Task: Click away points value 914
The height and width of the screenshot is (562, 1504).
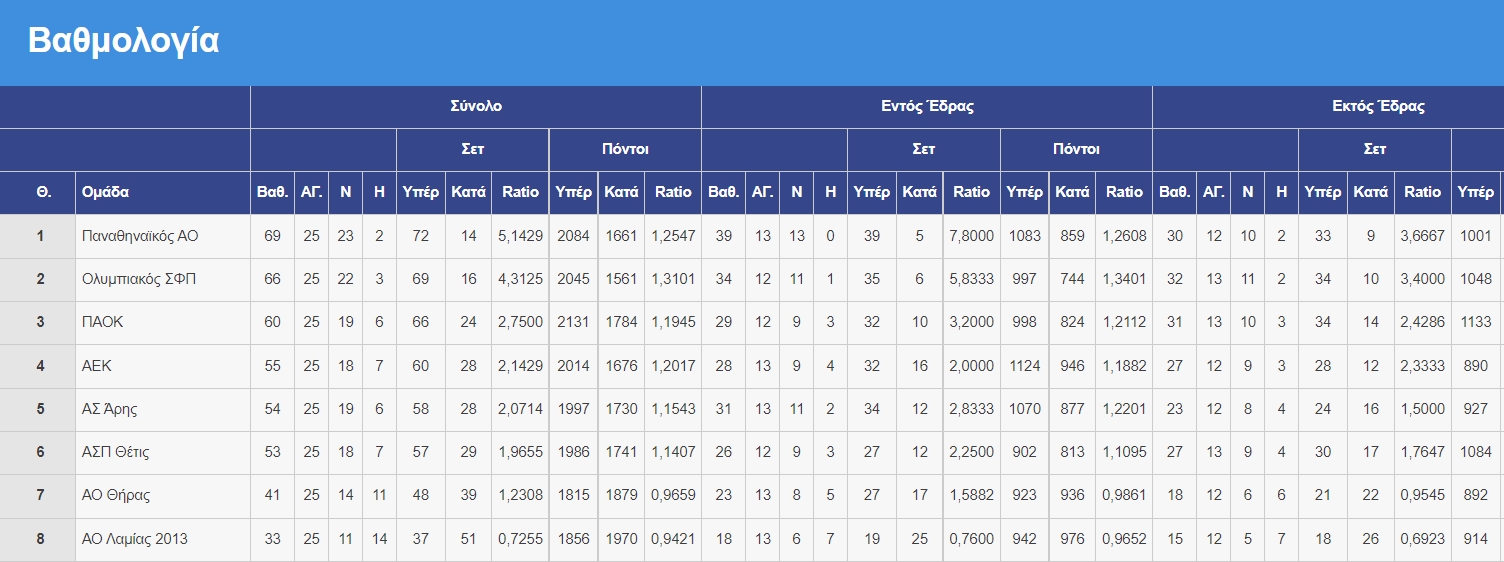Action: pyautogui.click(x=1476, y=539)
